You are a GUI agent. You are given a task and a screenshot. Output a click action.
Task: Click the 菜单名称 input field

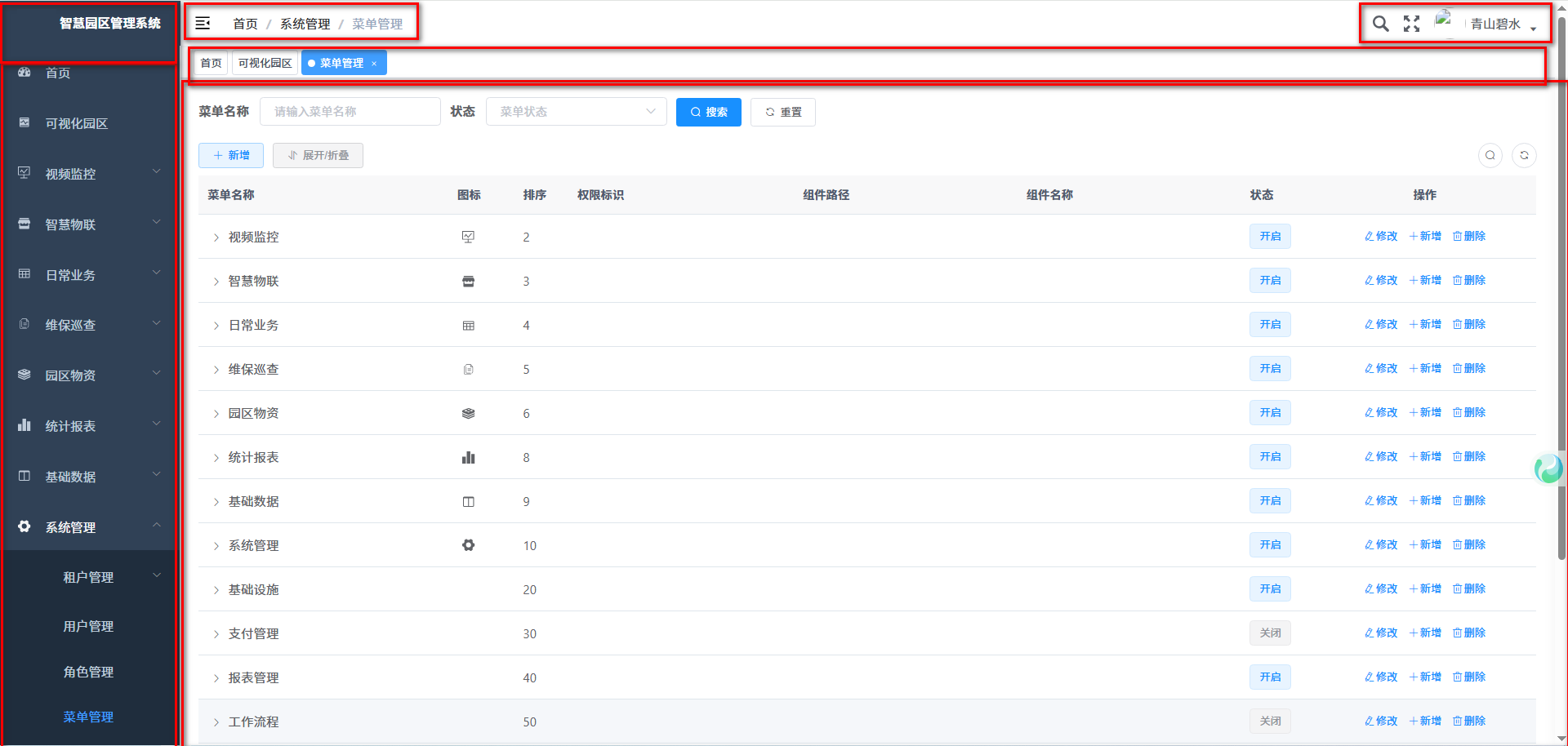tap(350, 112)
